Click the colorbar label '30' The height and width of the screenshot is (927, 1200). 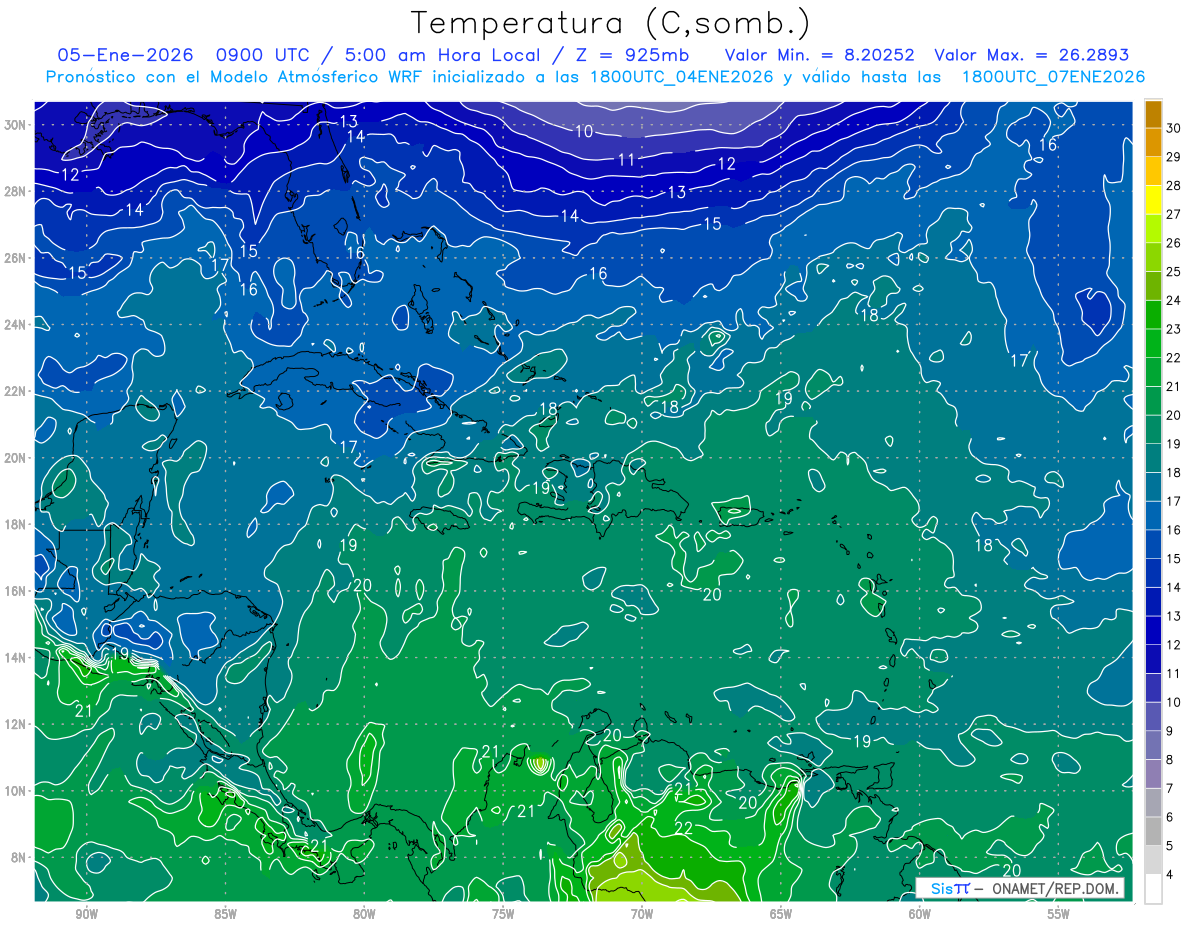pos(1174,128)
